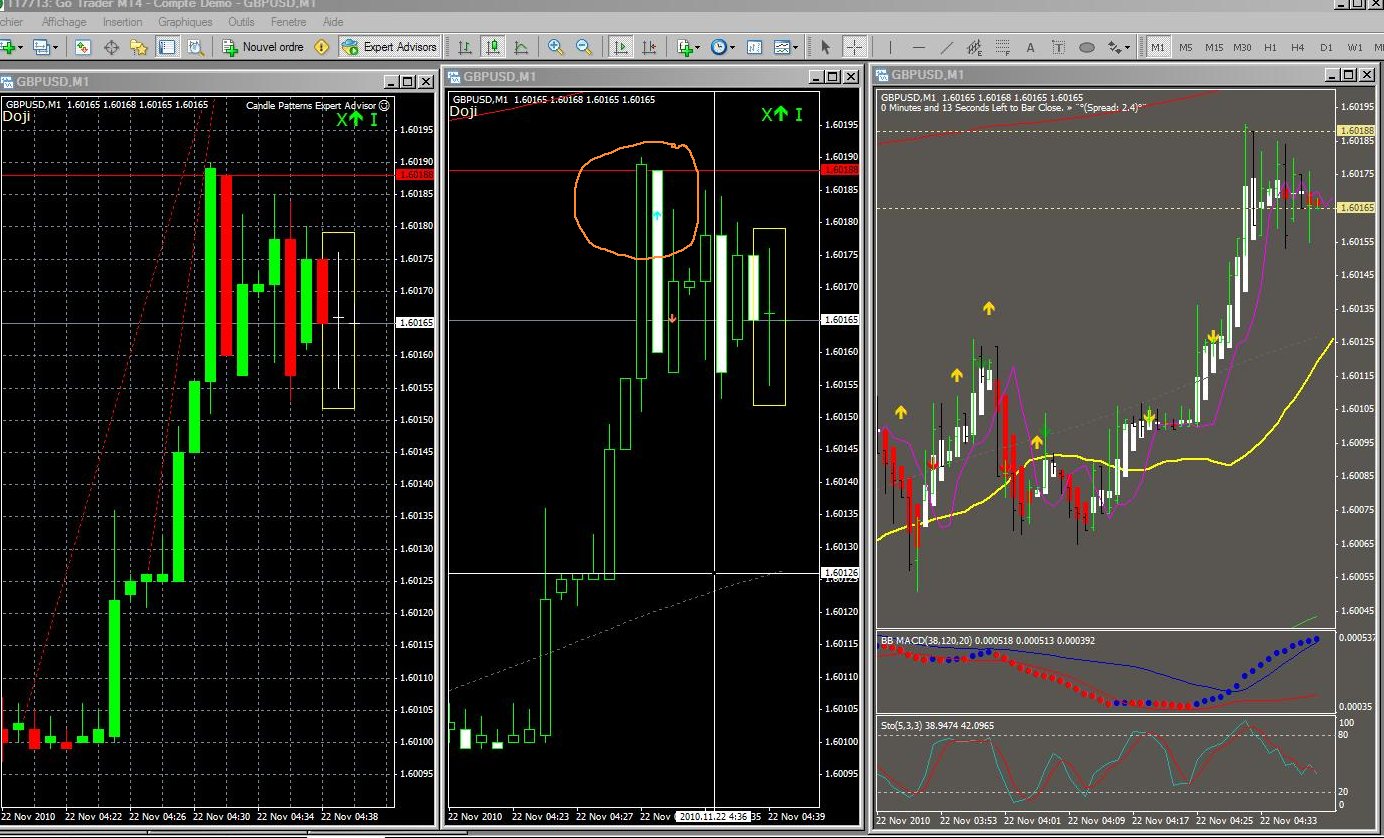Image resolution: width=1384 pixels, height=838 pixels.
Task: Open the Affichage menu
Action: pos(64,21)
